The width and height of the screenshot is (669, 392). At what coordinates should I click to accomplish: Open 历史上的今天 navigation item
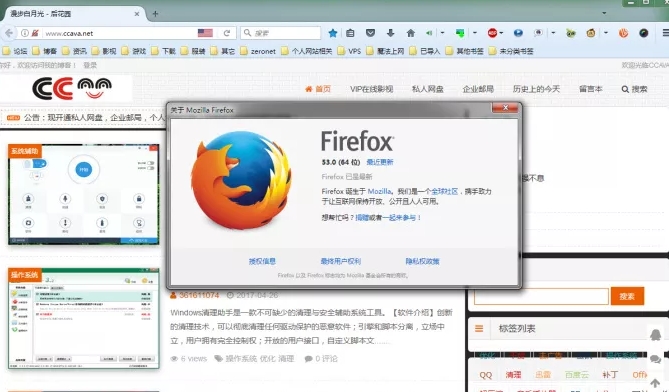click(x=536, y=89)
